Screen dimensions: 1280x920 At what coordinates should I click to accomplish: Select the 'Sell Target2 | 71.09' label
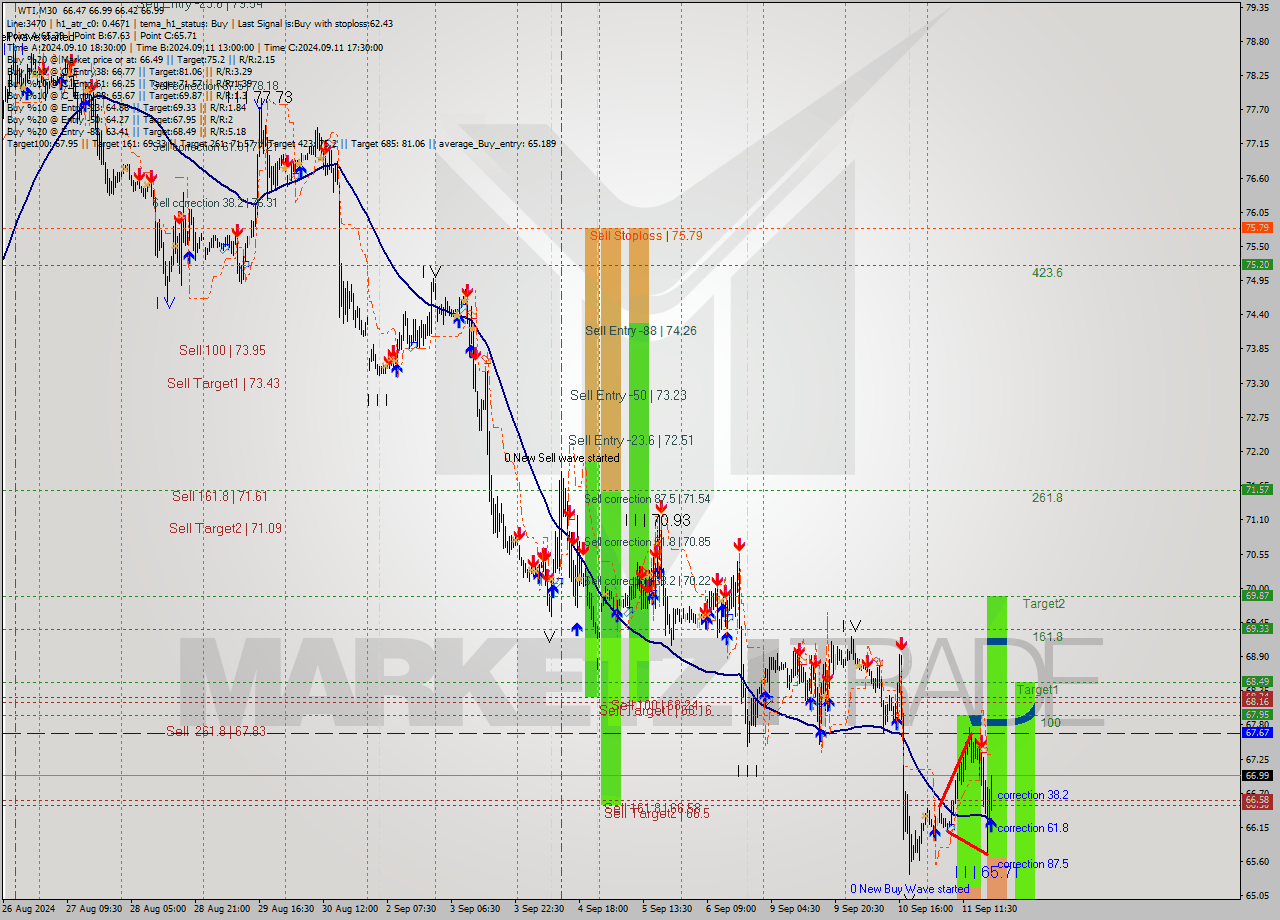[x=225, y=528]
